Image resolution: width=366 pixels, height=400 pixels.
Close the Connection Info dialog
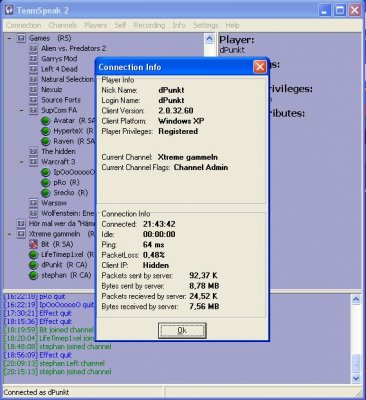[260, 67]
